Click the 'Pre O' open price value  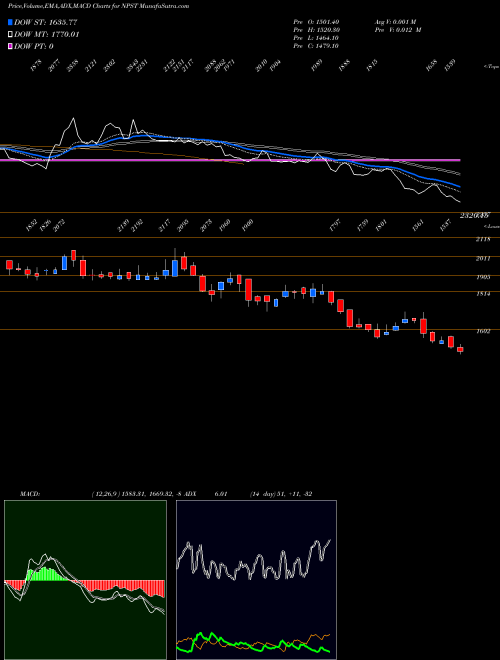tap(316, 22)
